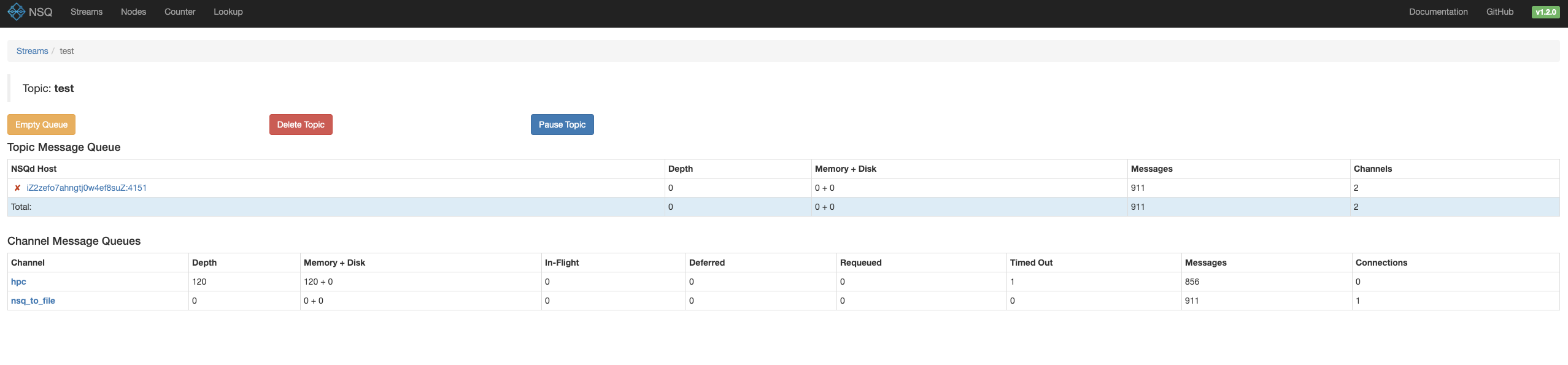Click the 'Total:' row label
Image resolution: width=1568 pixels, height=365 pixels.
tap(21, 207)
